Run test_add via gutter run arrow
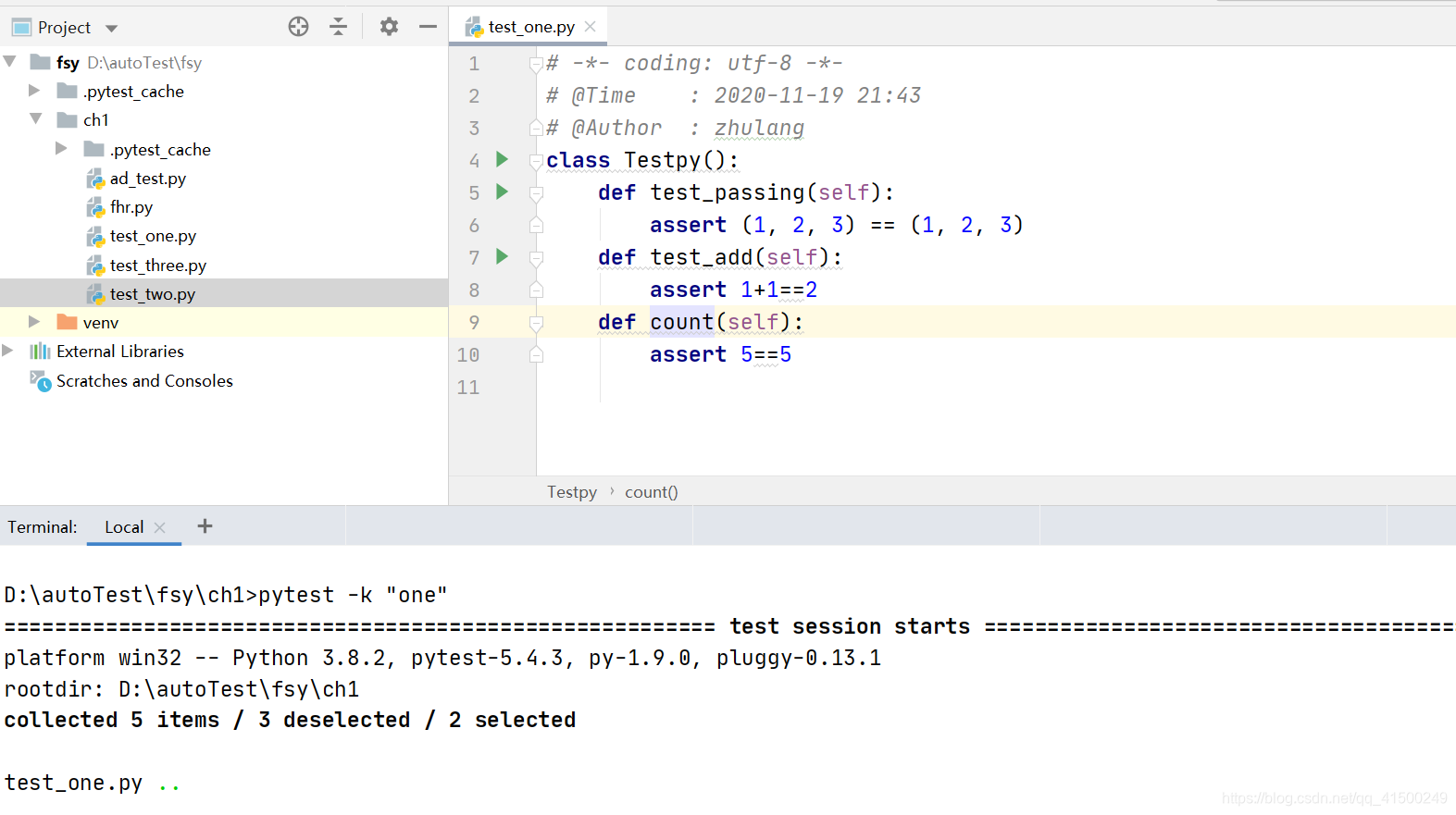Screen dimensions: 1456x815 pyautogui.click(x=502, y=256)
